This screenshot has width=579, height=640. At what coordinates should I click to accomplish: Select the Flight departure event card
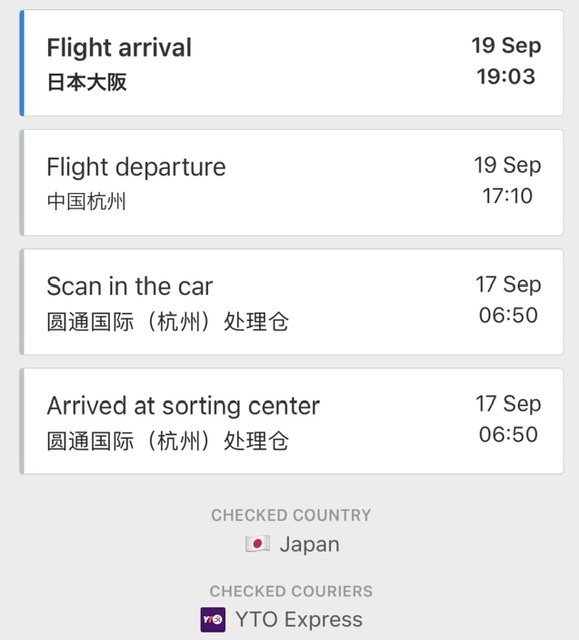pos(292,182)
